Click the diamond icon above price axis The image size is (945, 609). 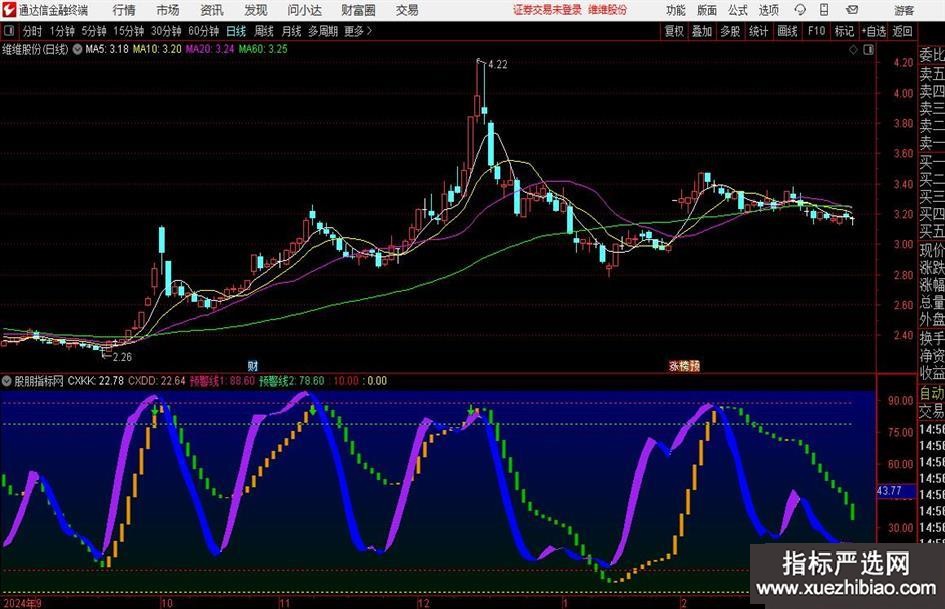click(853, 50)
